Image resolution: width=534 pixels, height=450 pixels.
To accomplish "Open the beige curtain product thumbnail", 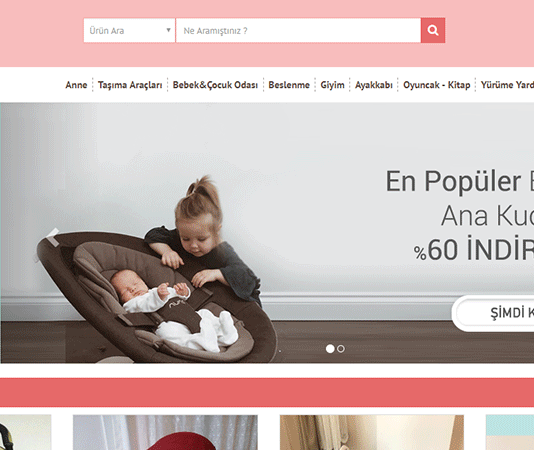I will tap(372, 432).
